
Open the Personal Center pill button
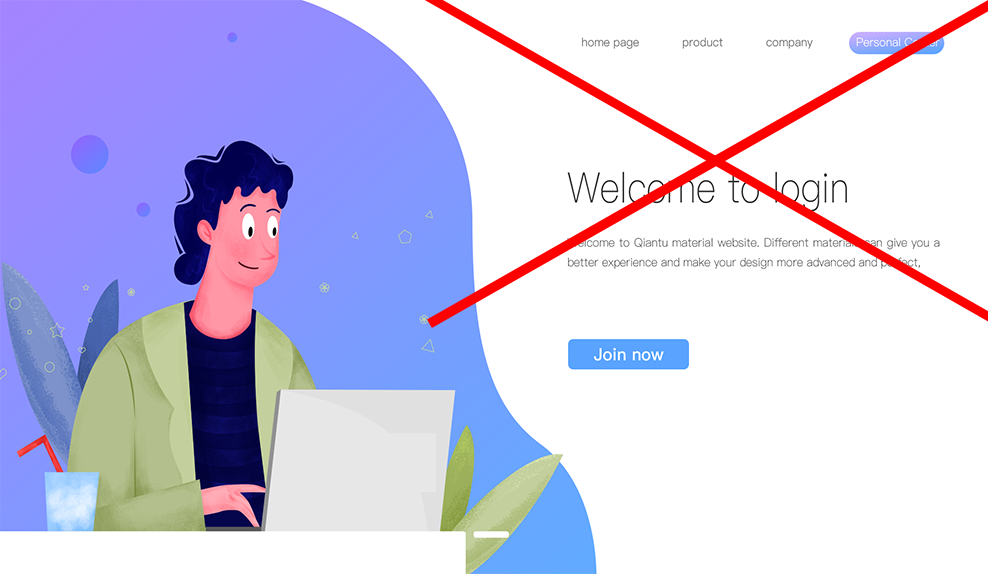click(x=896, y=43)
